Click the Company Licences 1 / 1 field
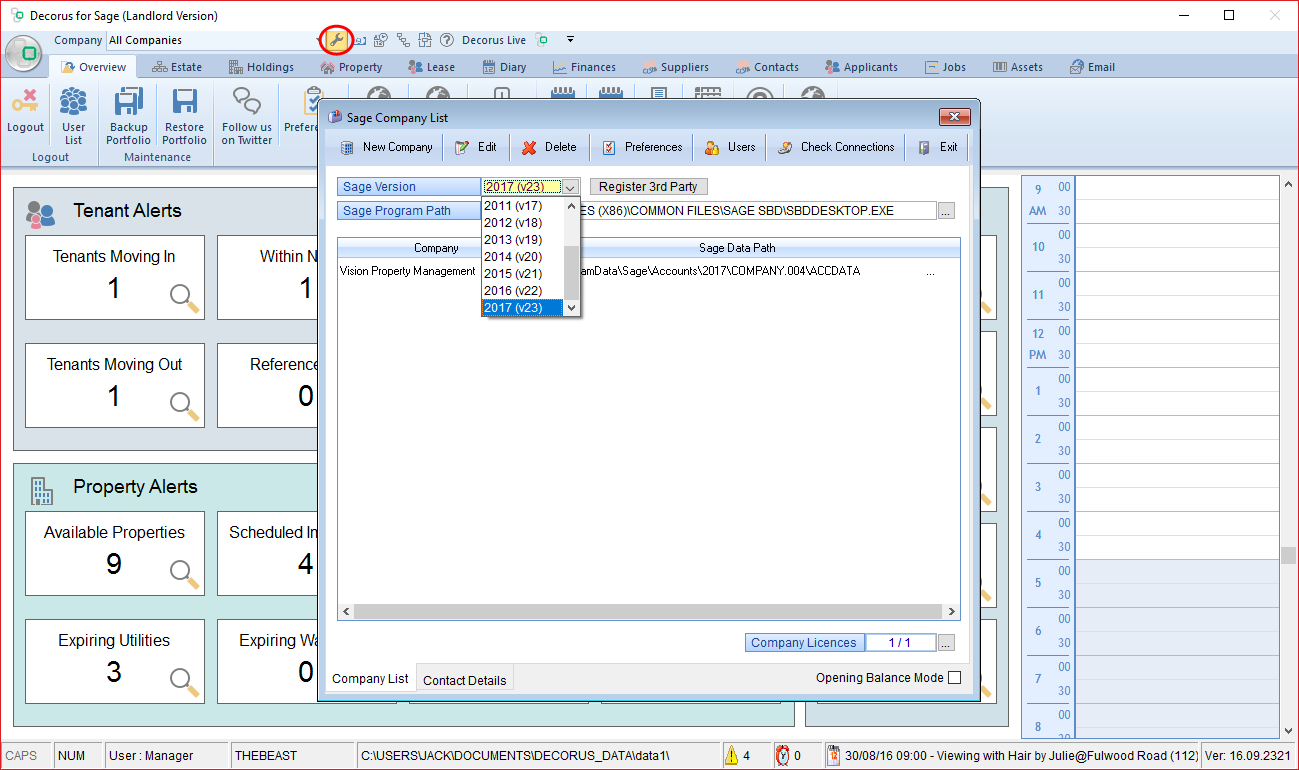The height and width of the screenshot is (770, 1299). pos(900,643)
